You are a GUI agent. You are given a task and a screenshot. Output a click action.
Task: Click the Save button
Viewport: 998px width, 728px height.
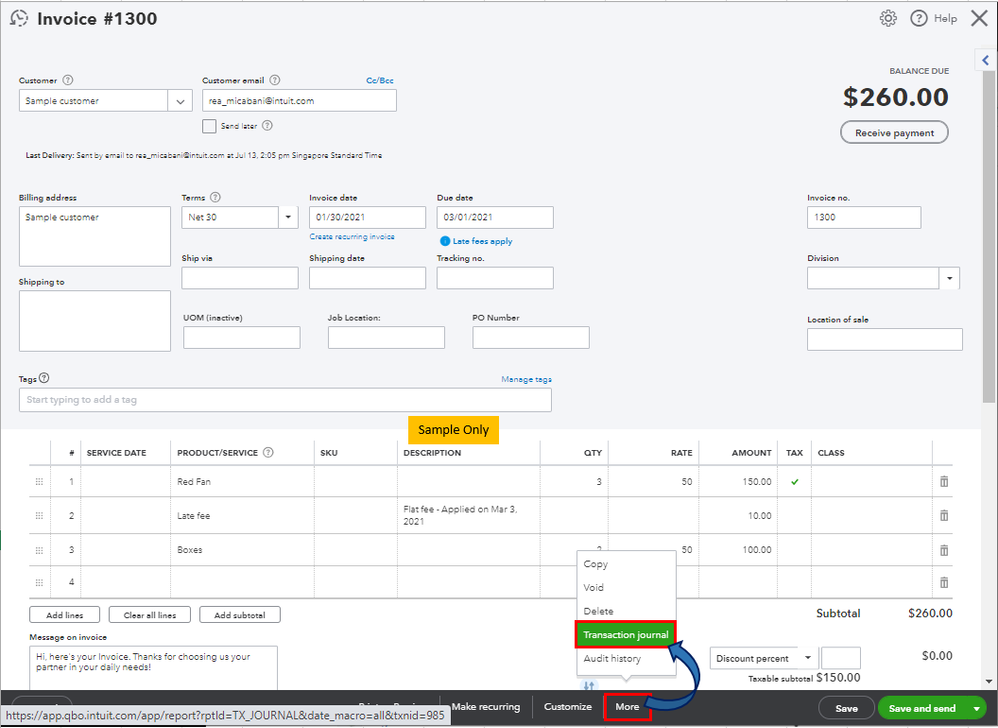[x=846, y=708]
